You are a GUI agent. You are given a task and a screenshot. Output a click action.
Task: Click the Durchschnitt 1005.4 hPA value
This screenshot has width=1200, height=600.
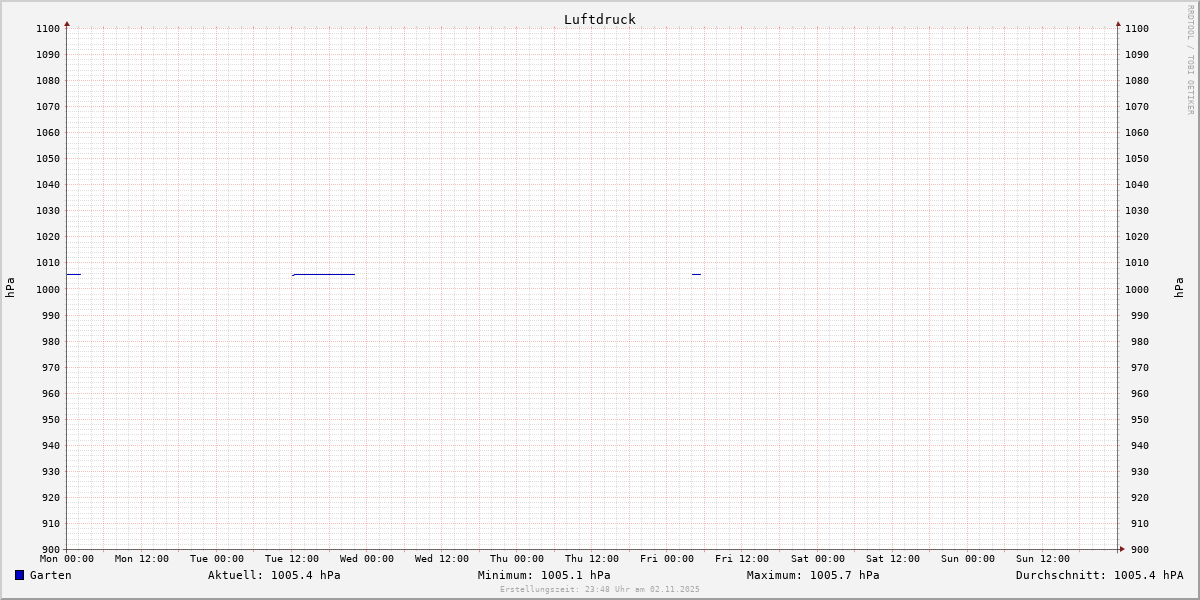coord(1099,575)
